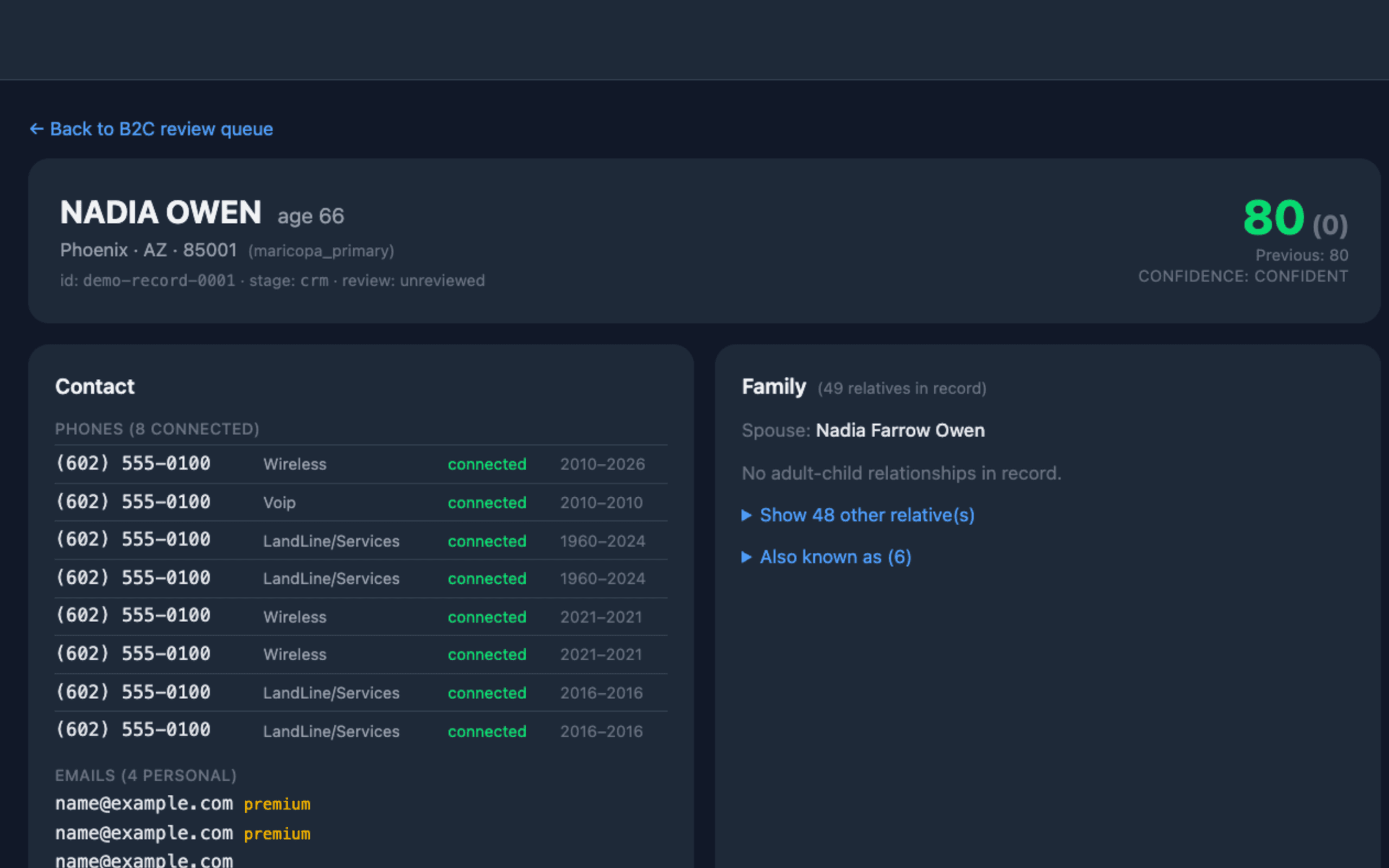Click PHONES (8 CONNECTED) section label
This screenshot has height=868, width=1389.
pyautogui.click(x=157, y=429)
